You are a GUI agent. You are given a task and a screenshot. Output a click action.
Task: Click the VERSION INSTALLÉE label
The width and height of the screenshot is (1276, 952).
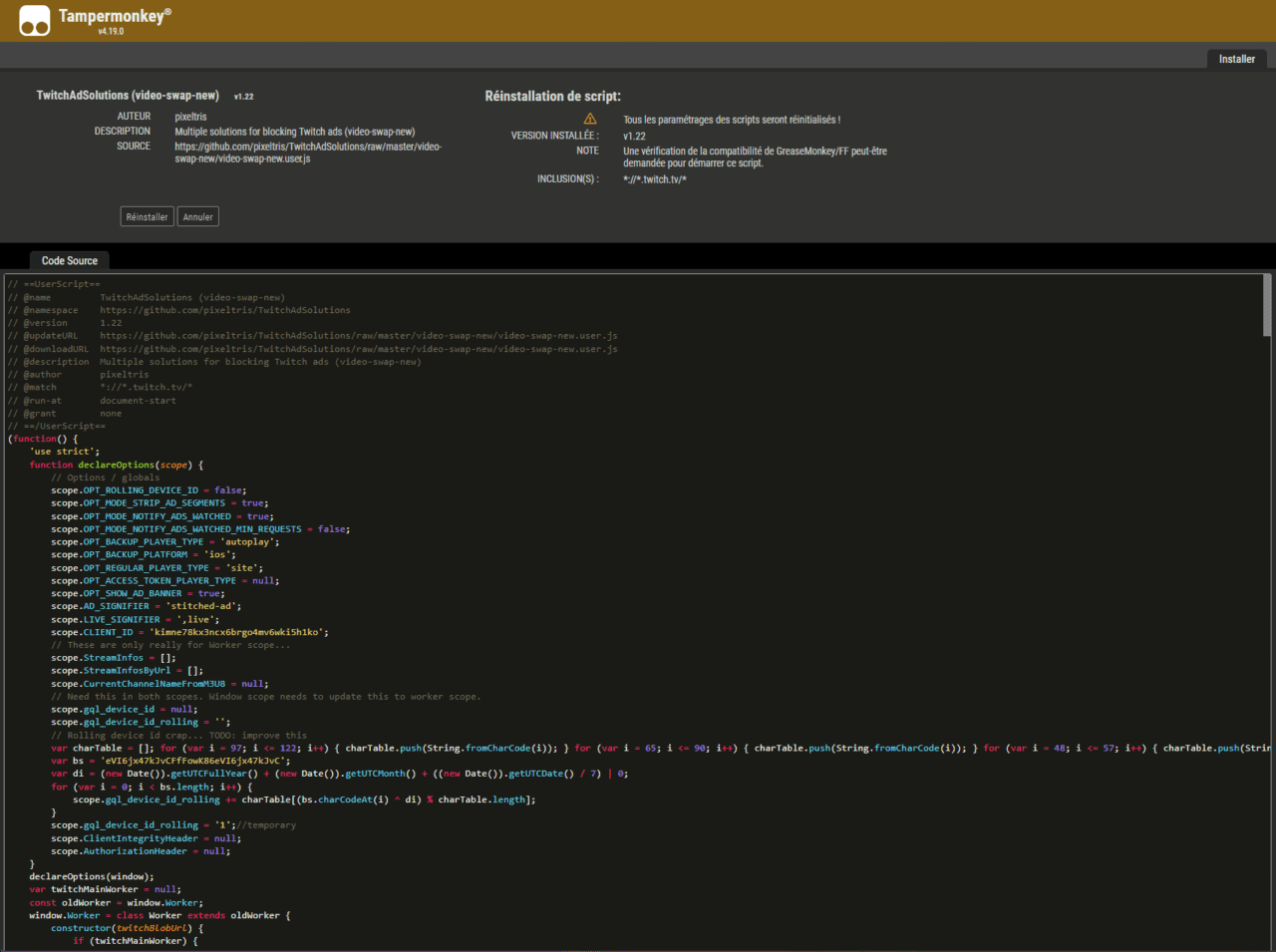tap(555, 136)
